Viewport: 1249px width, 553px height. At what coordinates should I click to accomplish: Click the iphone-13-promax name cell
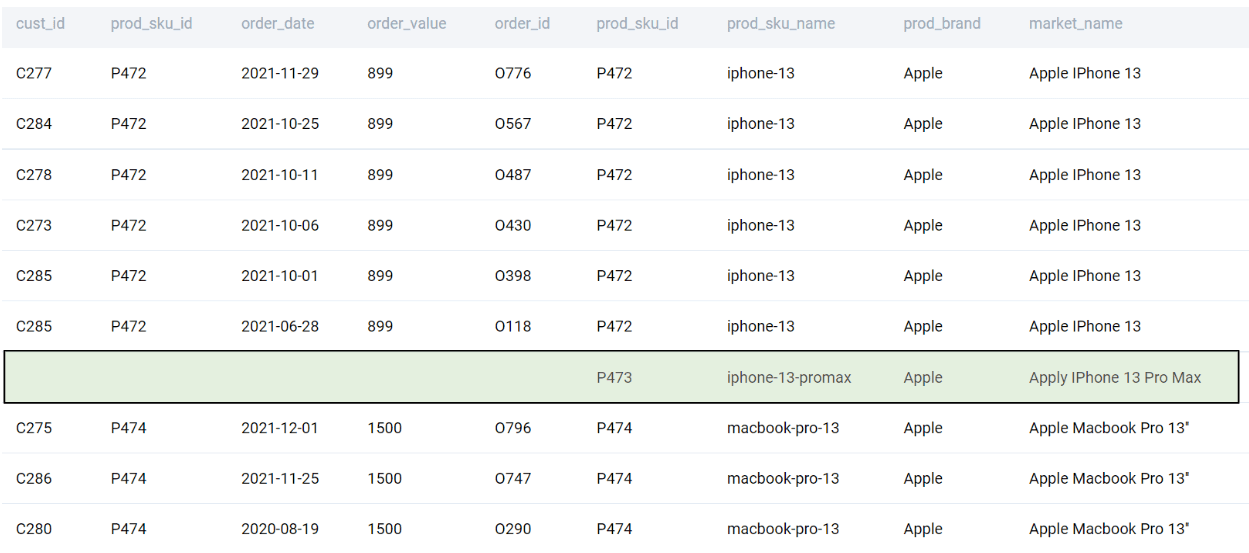point(789,378)
